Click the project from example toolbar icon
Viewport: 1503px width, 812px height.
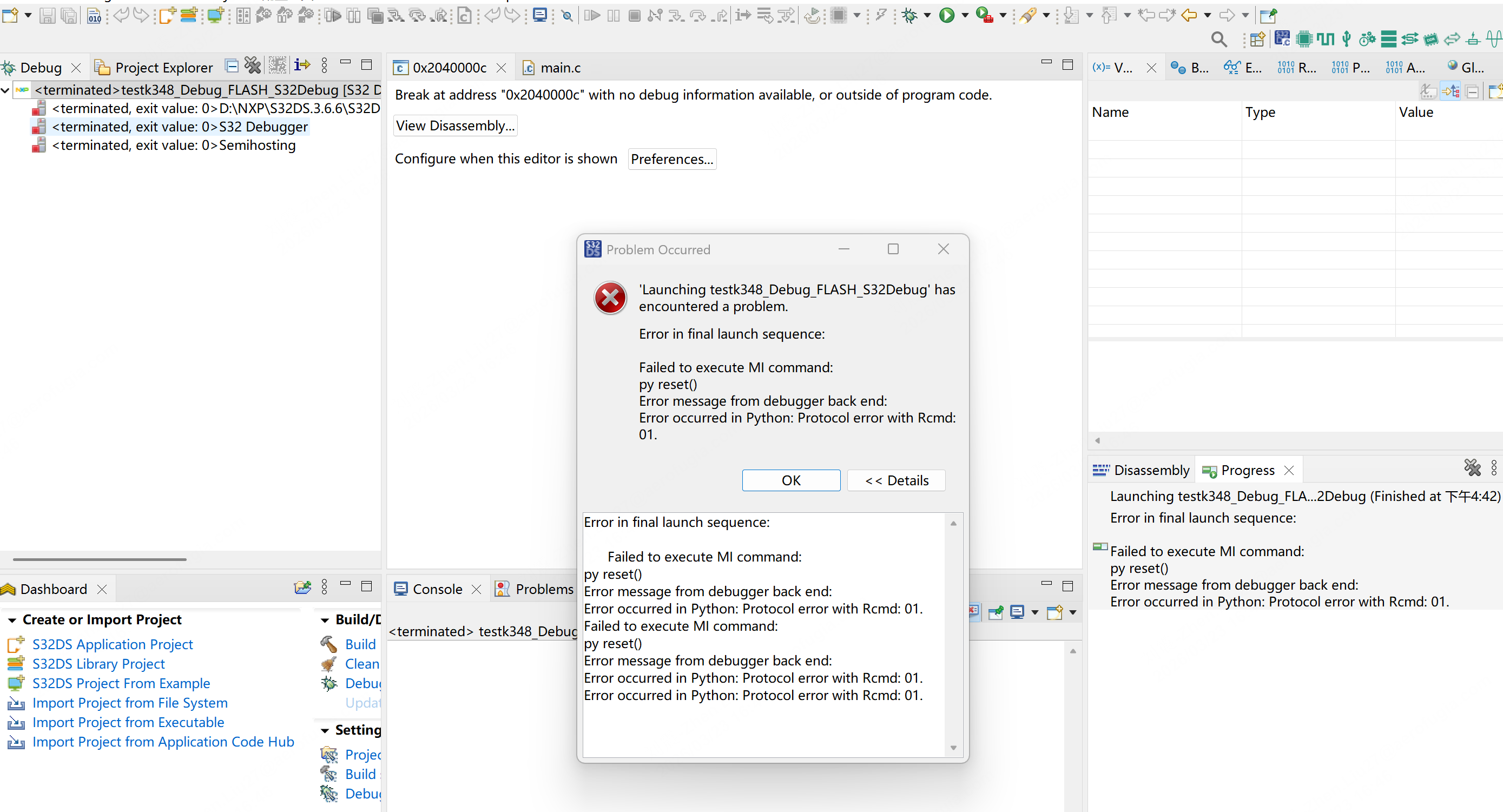coord(215,16)
